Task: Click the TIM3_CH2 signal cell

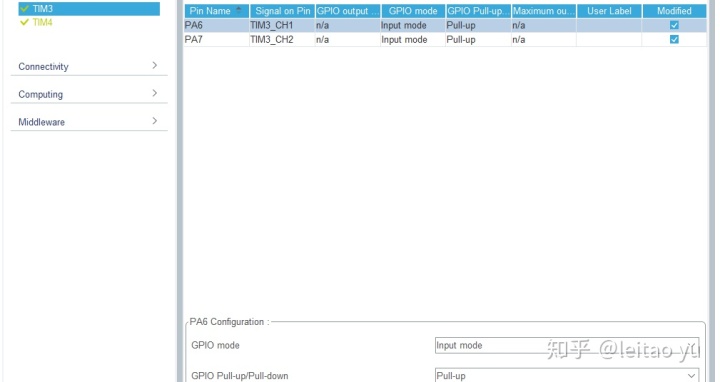Action: (x=282, y=39)
